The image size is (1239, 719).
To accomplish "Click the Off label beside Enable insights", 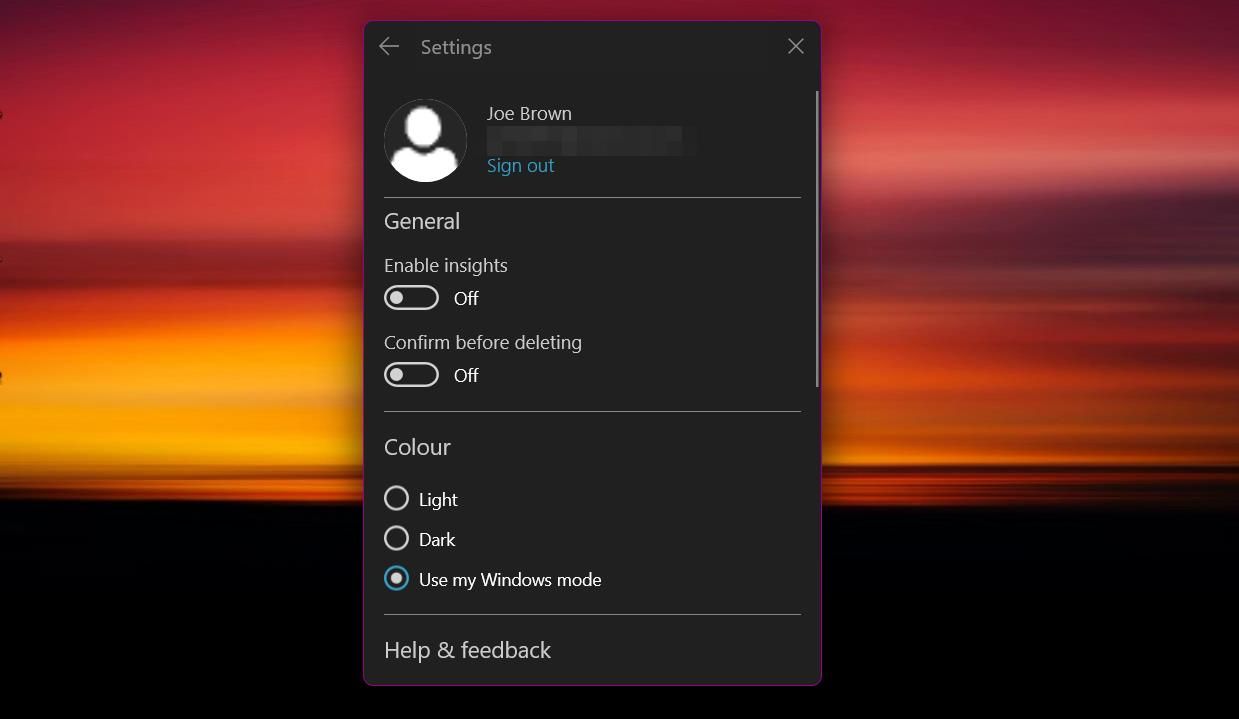I will pos(466,298).
